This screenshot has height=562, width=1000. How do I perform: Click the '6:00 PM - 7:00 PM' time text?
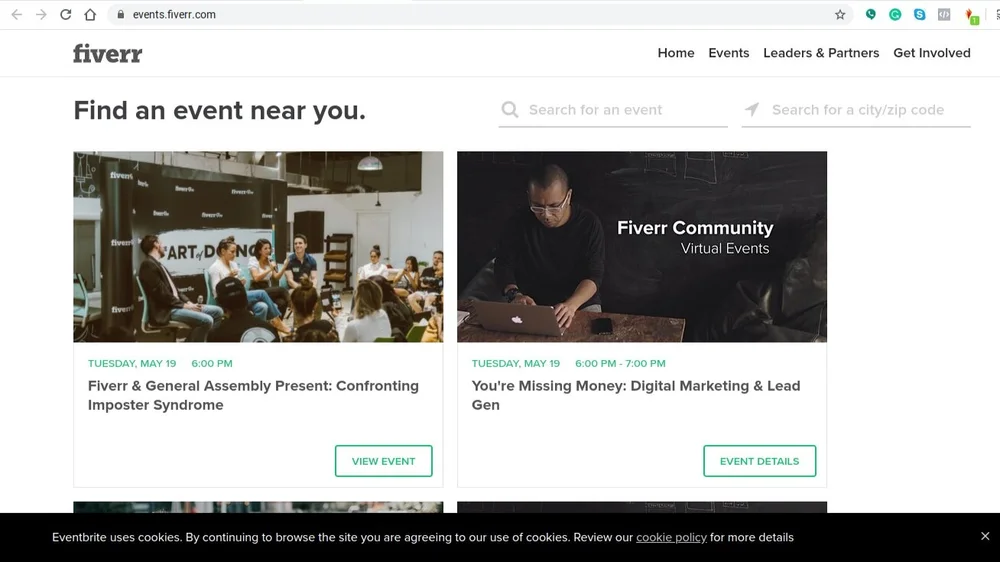pyautogui.click(x=620, y=363)
